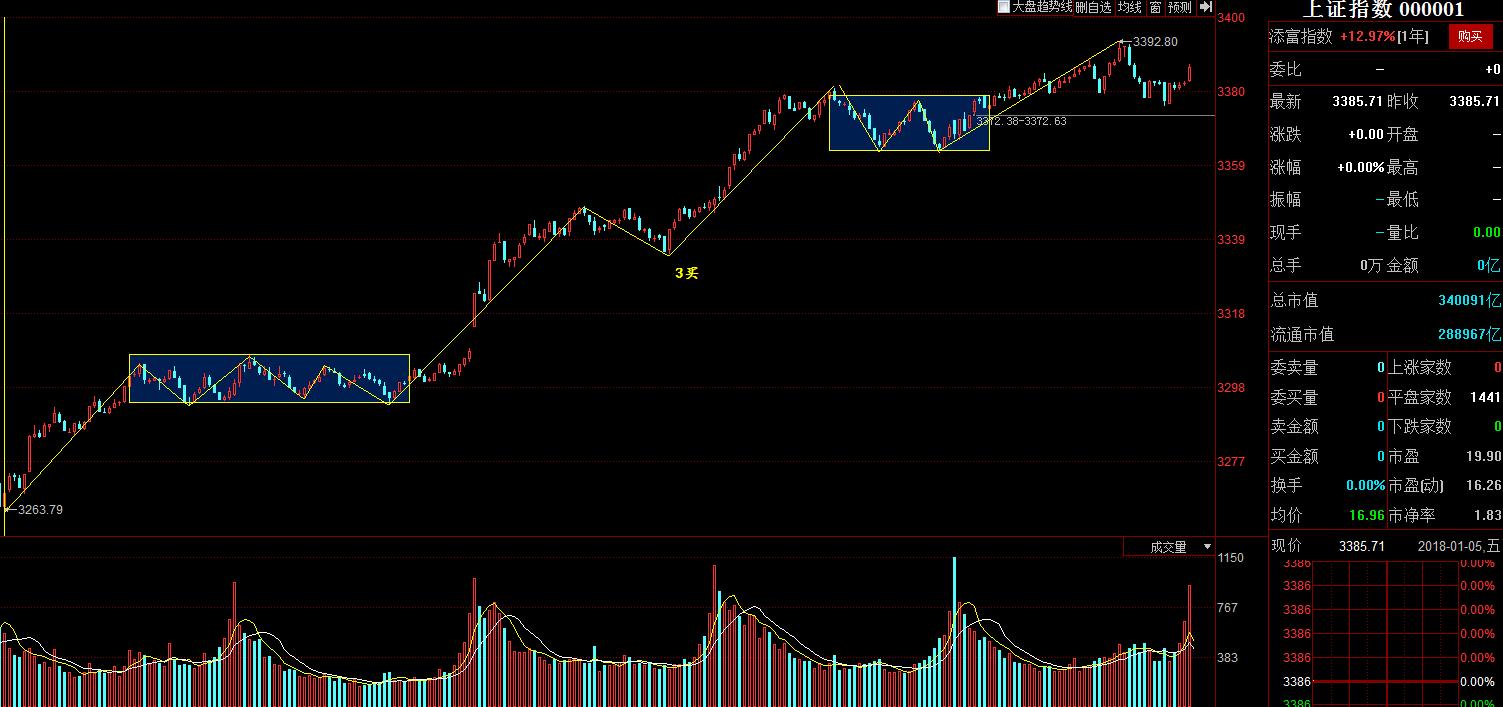Screen dimensions: 1503x707
Task: Click the 均价 value 16.96
Action: pyautogui.click(x=1365, y=515)
